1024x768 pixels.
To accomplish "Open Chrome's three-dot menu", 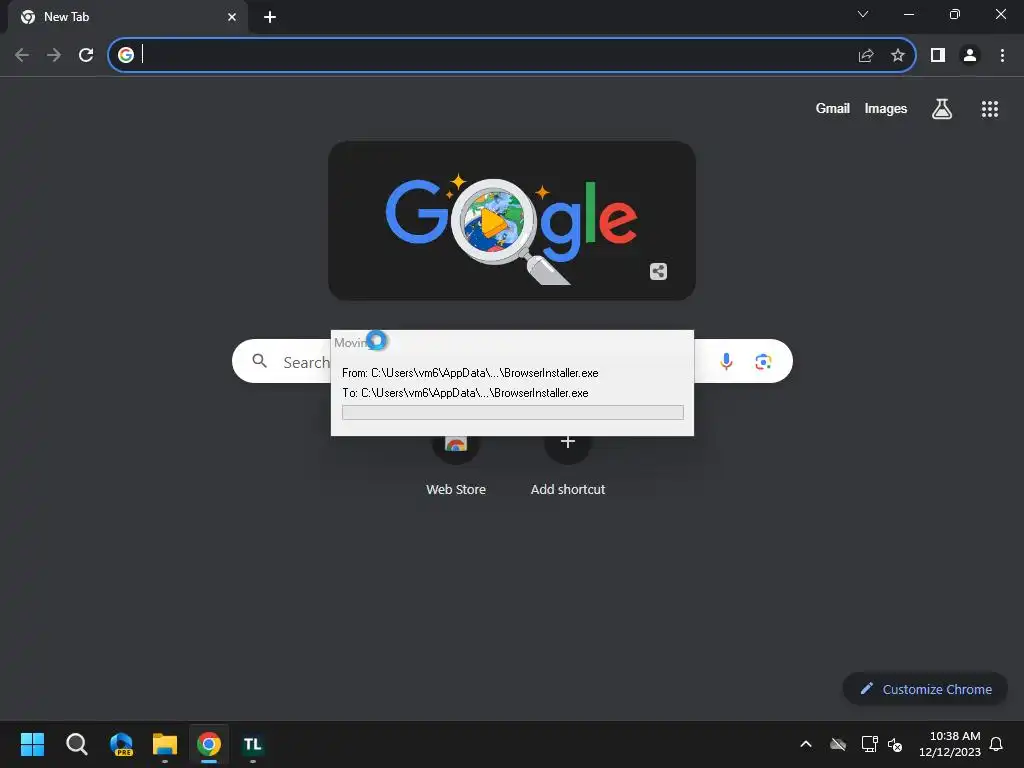I will (x=1002, y=56).
